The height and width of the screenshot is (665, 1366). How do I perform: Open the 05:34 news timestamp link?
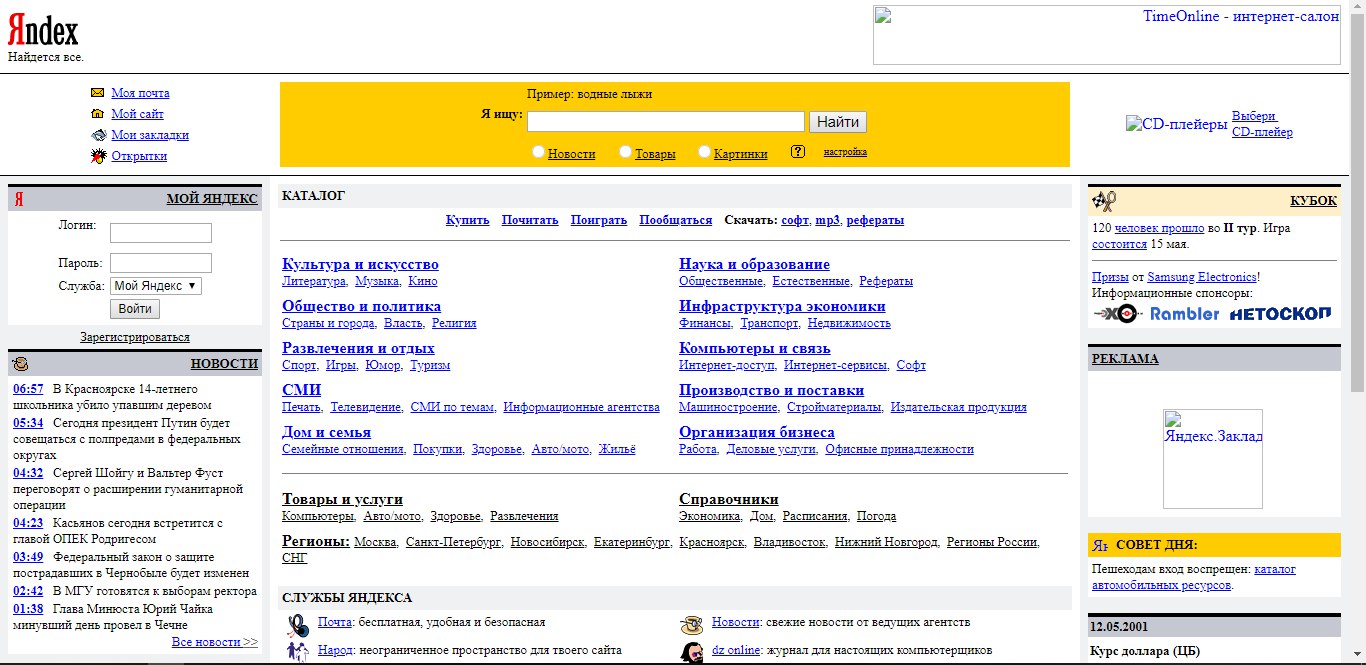click(28, 423)
